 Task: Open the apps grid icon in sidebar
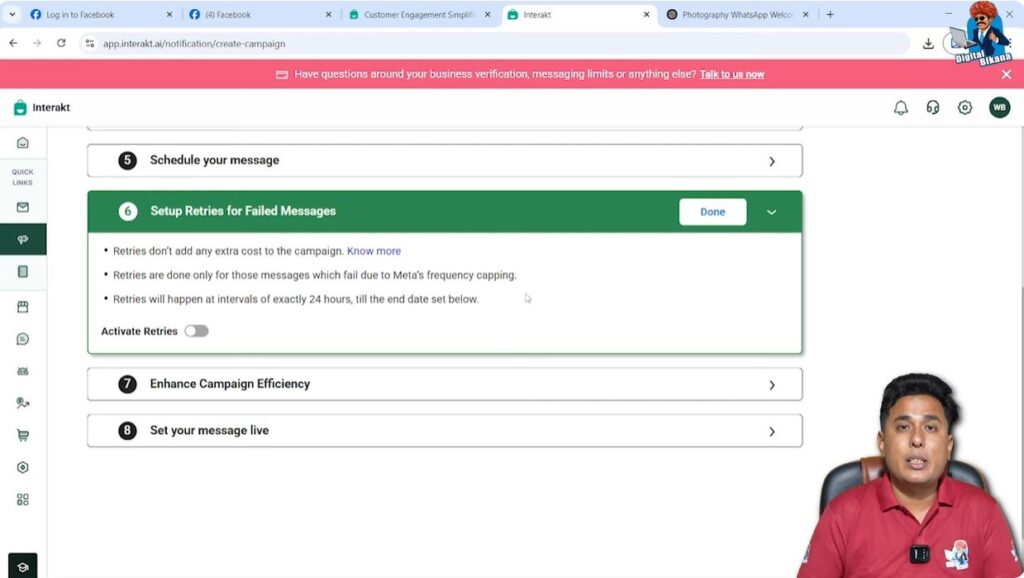tap(22, 499)
